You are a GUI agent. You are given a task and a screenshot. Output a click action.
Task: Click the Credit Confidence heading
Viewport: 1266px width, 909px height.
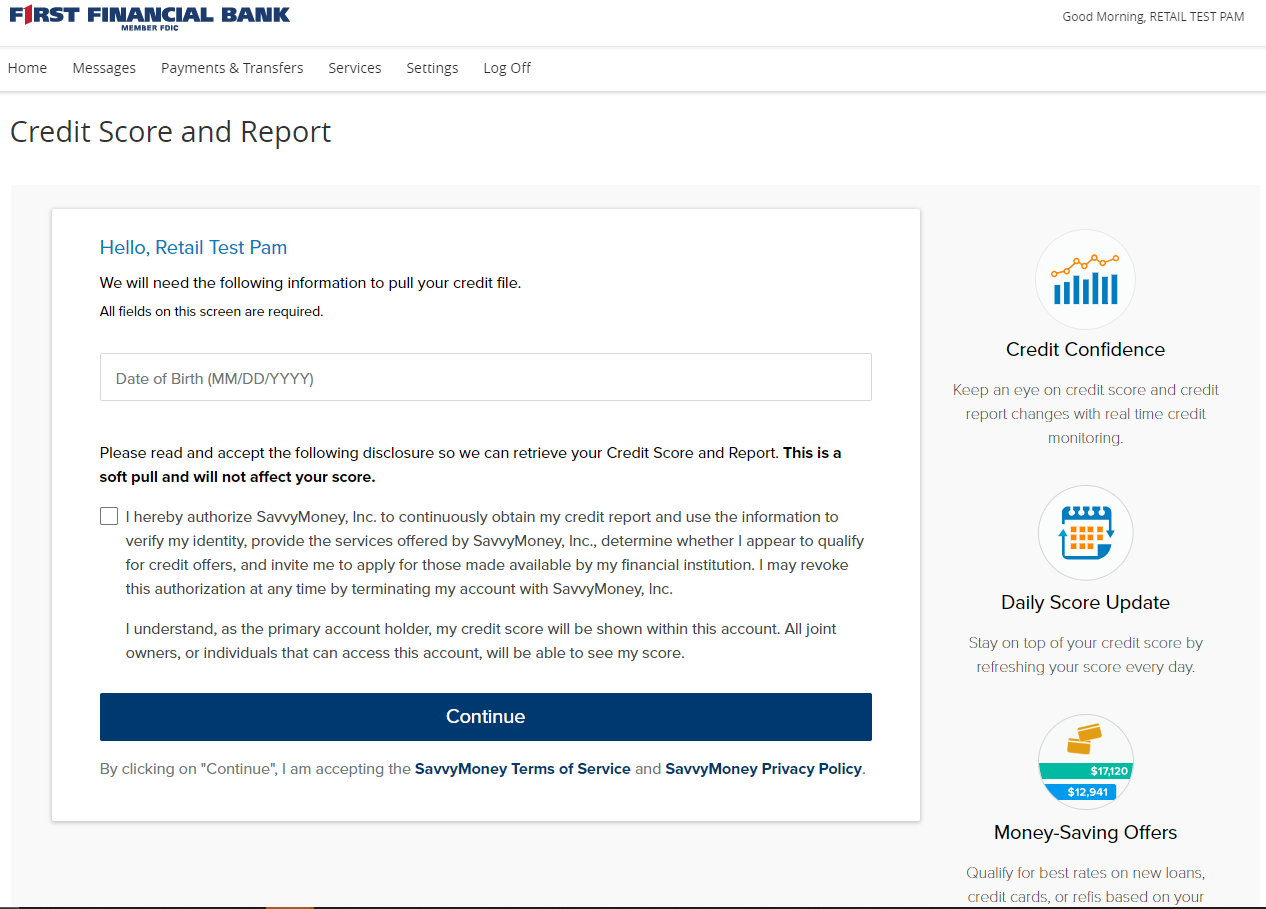click(x=1085, y=350)
